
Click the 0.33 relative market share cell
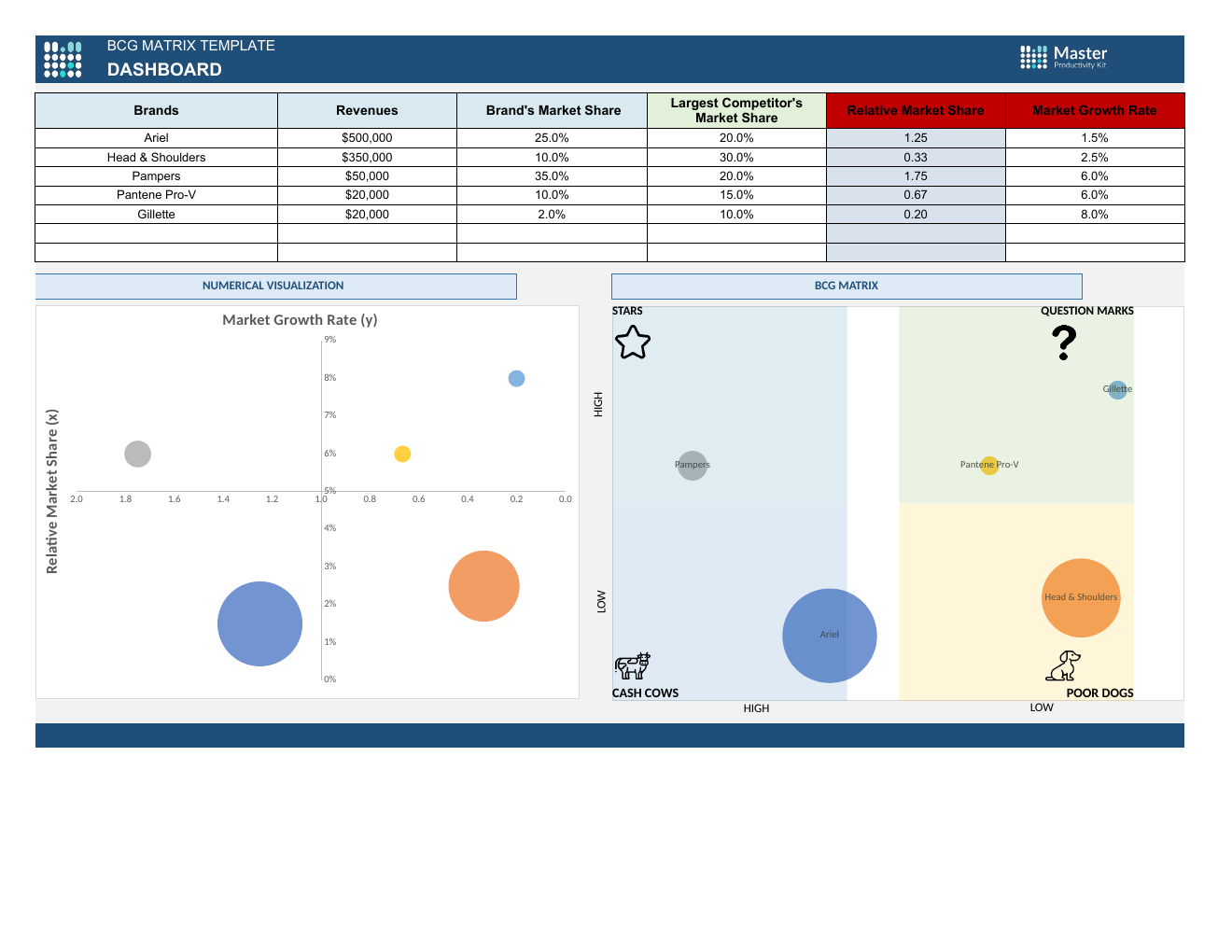pyautogui.click(x=916, y=158)
